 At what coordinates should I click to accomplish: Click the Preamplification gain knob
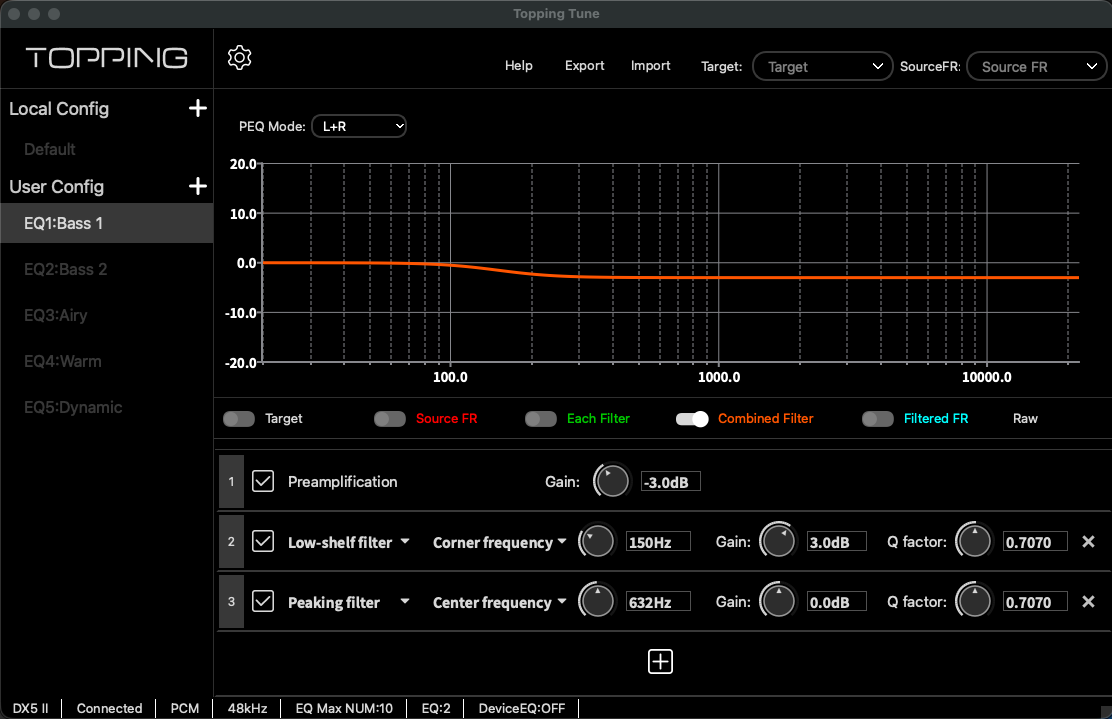tap(612, 481)
